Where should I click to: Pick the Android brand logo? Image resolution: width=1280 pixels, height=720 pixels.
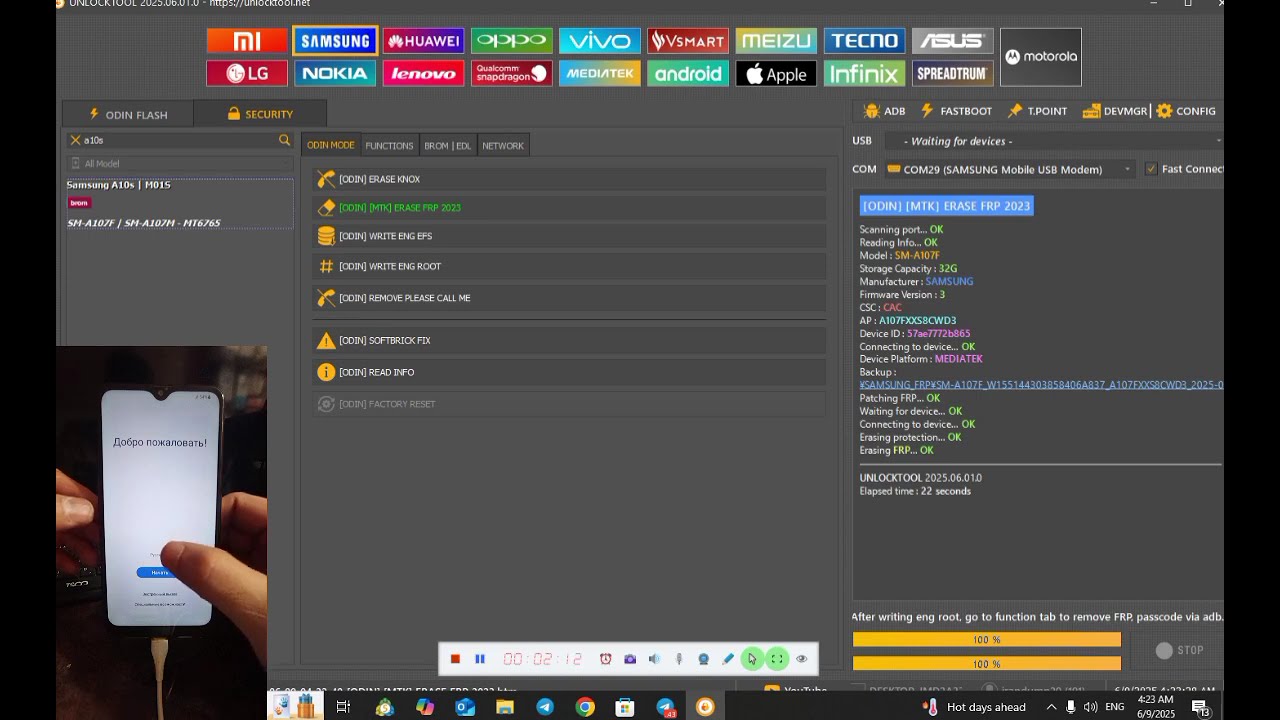(x=688, y=73)
